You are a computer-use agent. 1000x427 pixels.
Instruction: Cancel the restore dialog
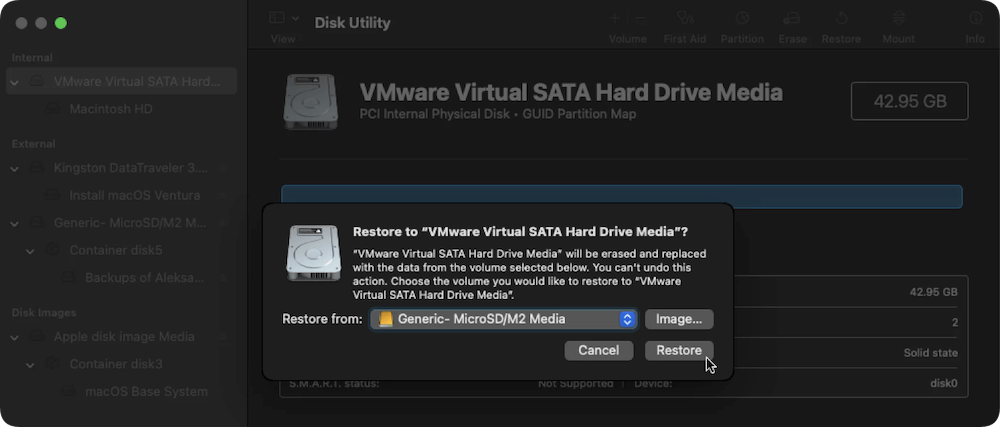599,351
